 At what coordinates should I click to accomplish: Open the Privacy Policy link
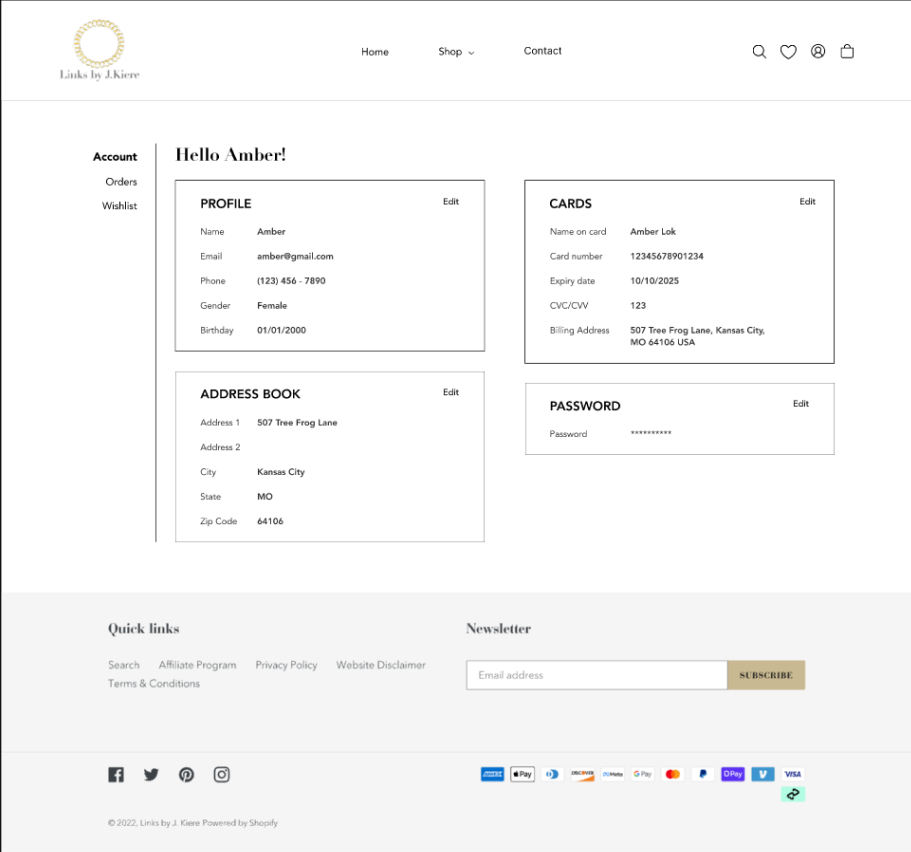(x=286, y=665)
